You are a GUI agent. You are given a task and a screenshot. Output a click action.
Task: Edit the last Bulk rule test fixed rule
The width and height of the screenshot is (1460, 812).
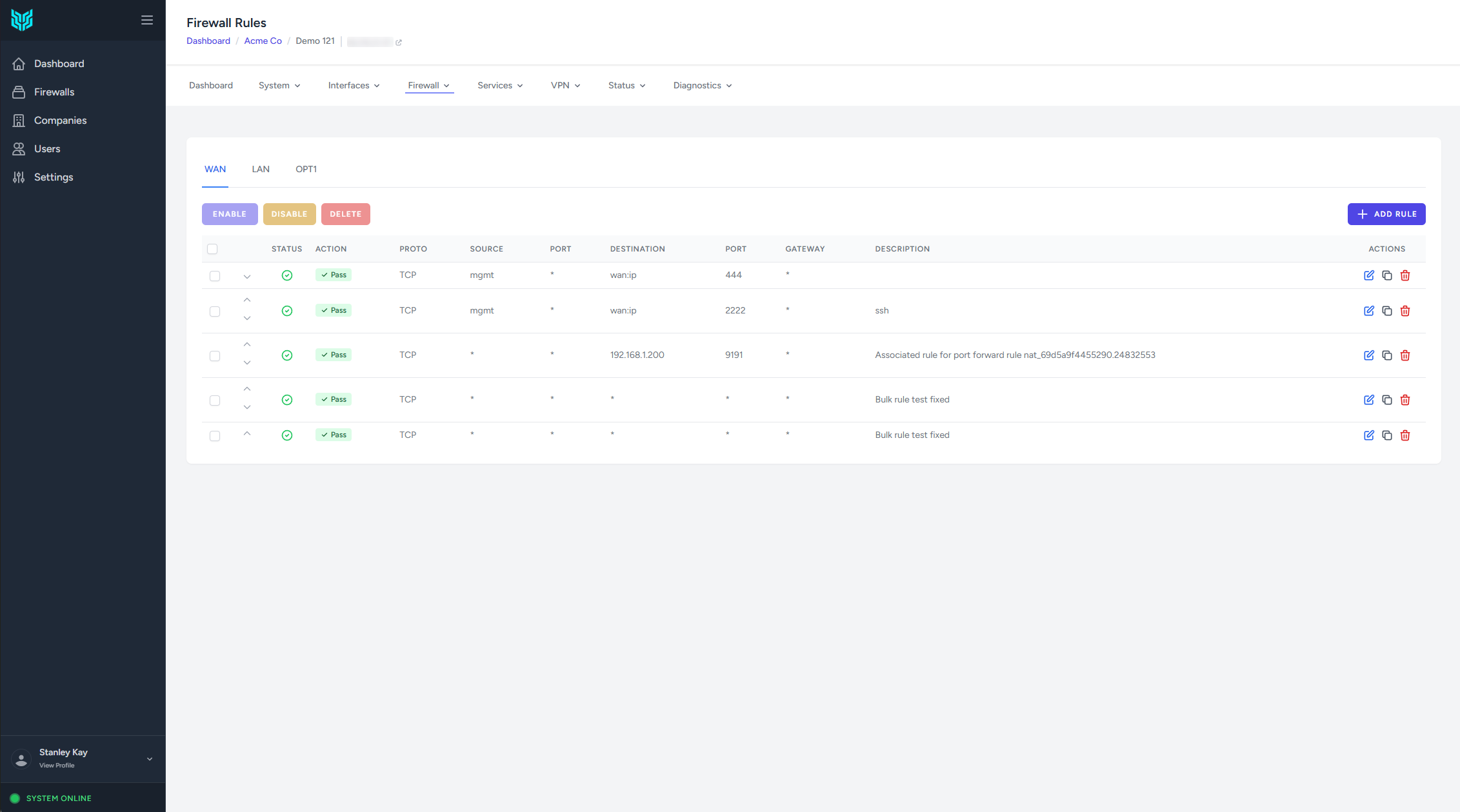click(x=1368, y=435)
